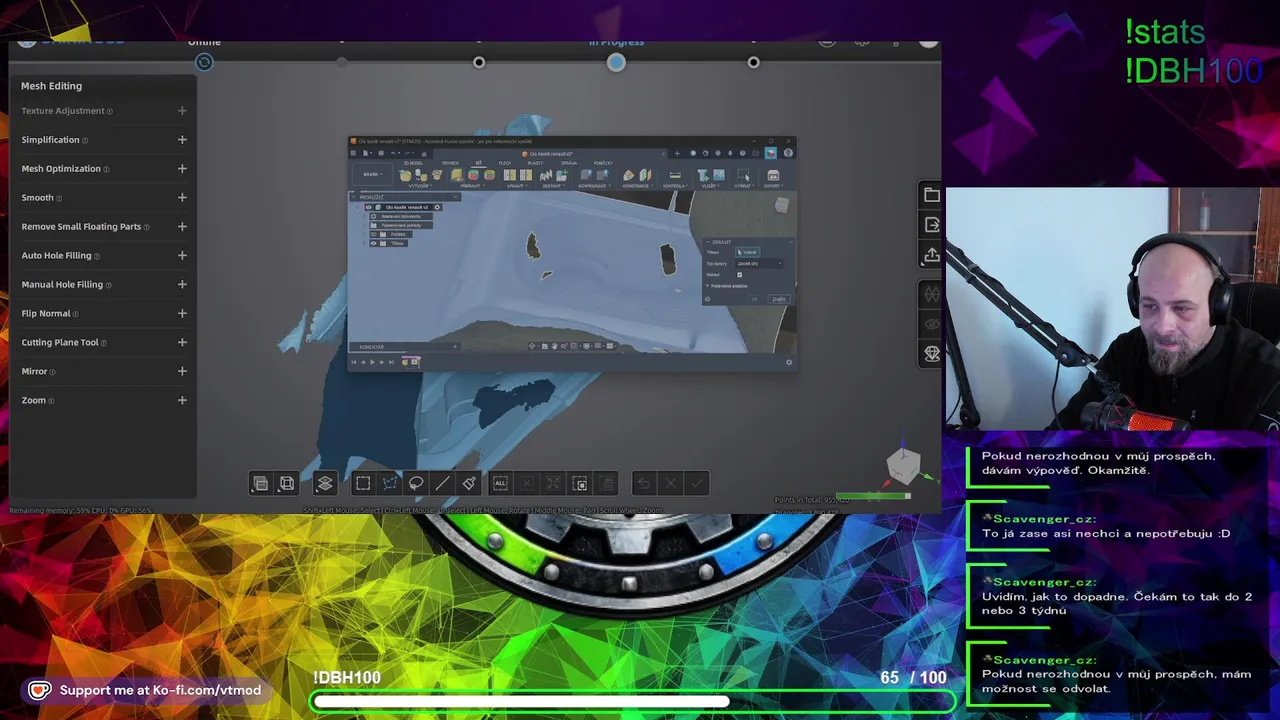The height and width of the screenshot is (720, 1280).
Task: Click the Select ALL icon in bottom toolbar
Action: pyautogui.click(x=500, y=484)
